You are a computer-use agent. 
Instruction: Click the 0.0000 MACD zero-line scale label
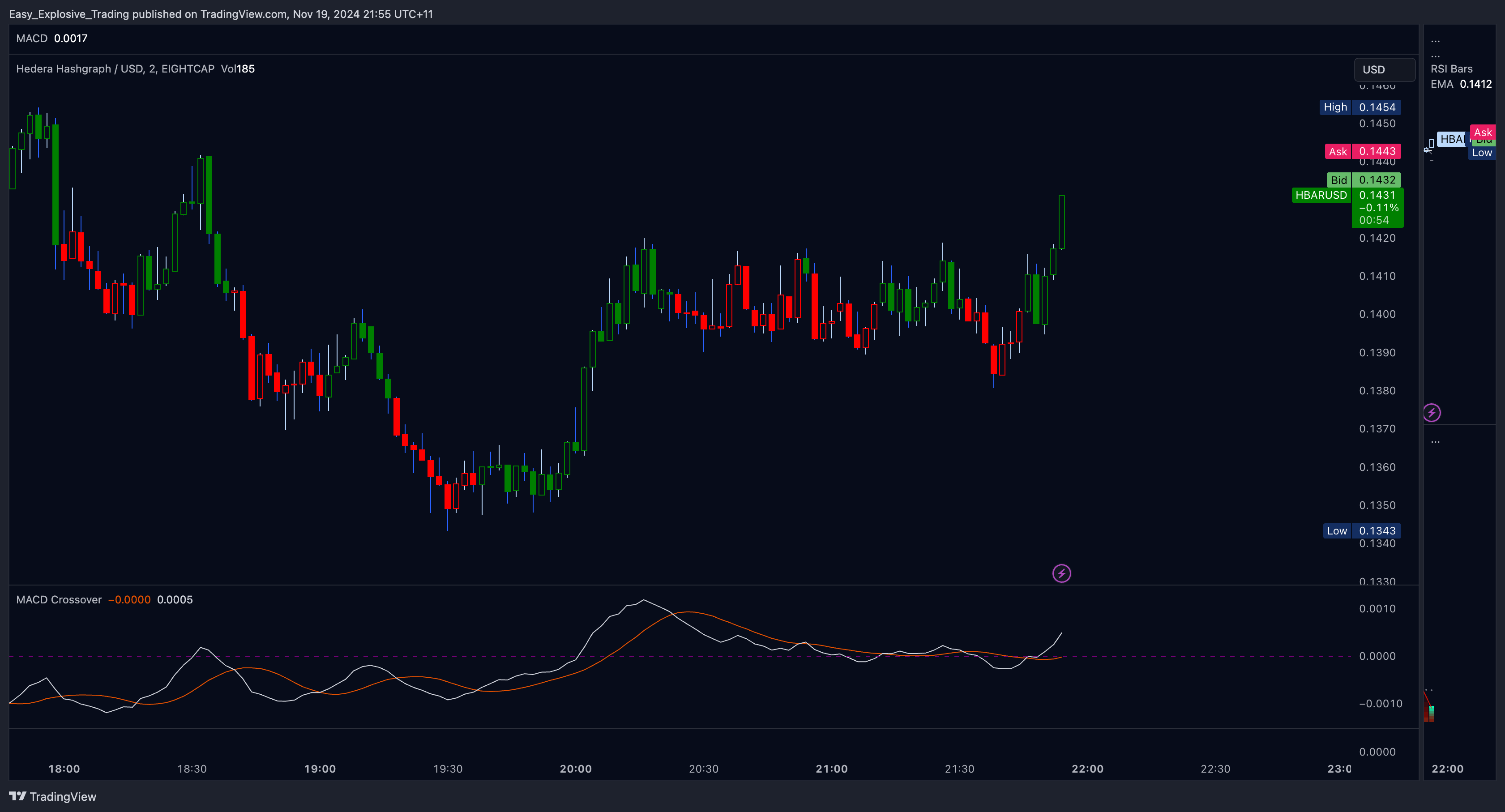[x=1377, y=656]
